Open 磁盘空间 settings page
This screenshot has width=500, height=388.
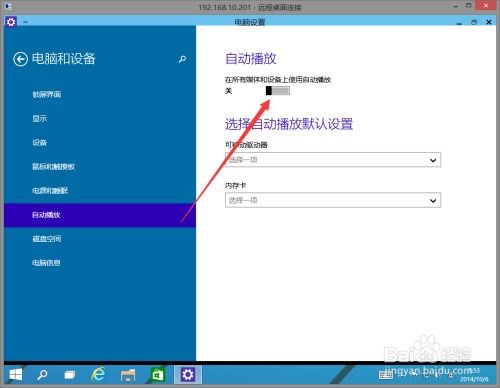point(47,239)
